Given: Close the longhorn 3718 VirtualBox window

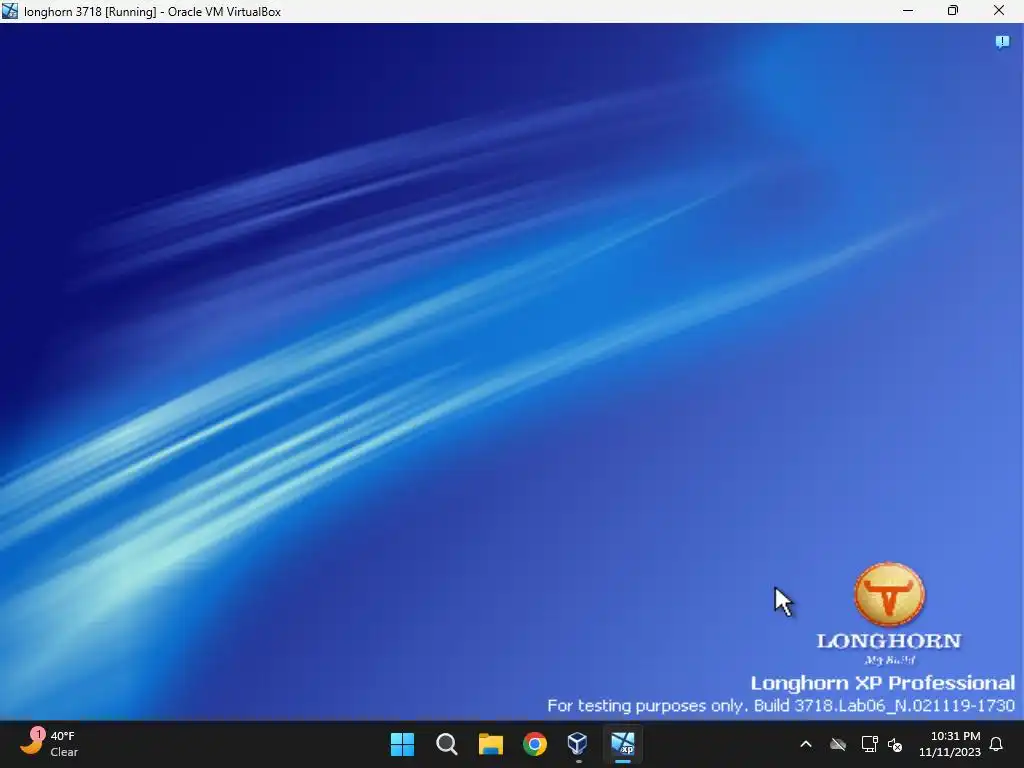Looking at the screenshot, I should coord(999,10).
